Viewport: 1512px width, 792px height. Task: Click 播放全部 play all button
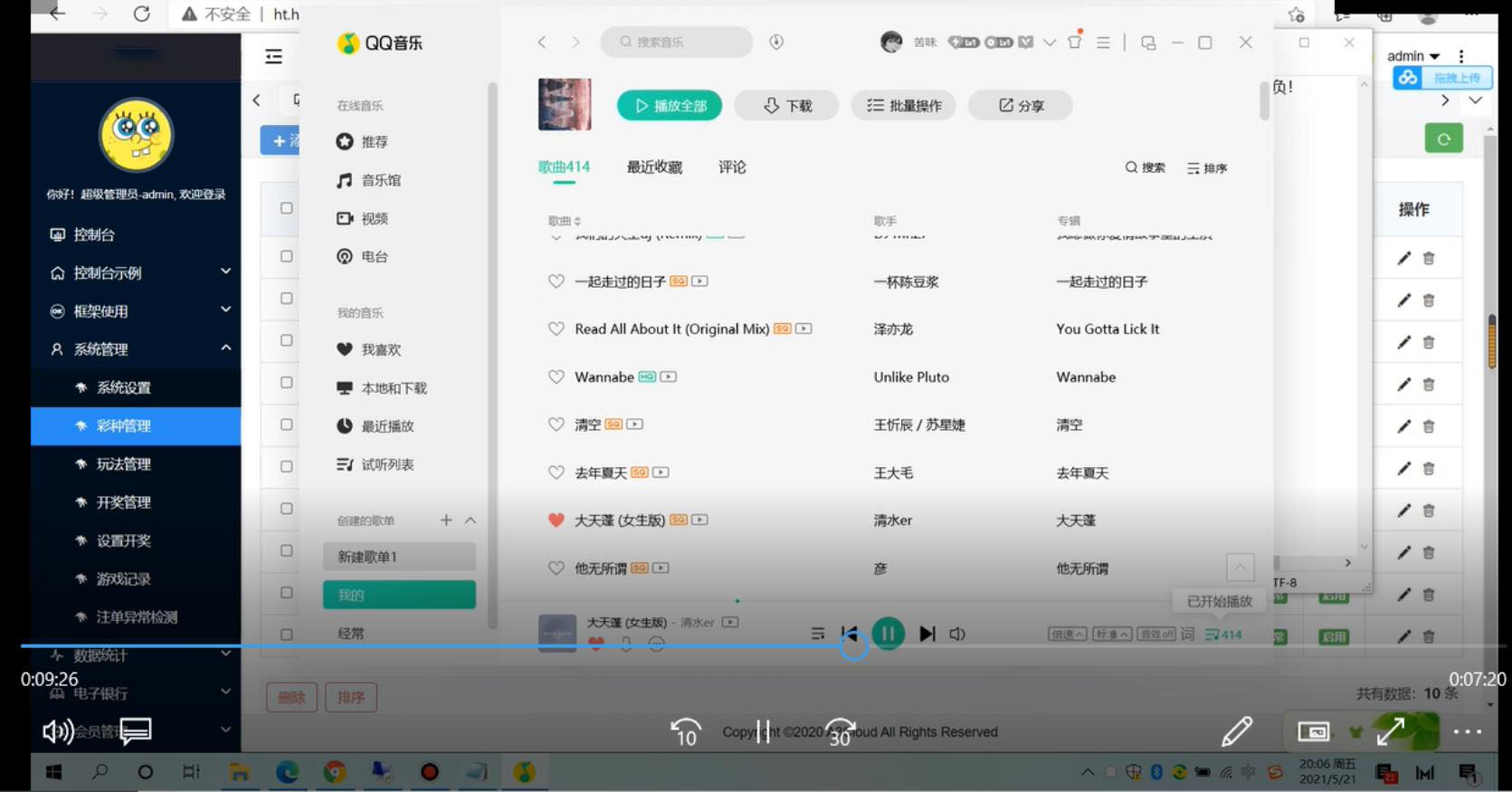(x=670, y=106)
